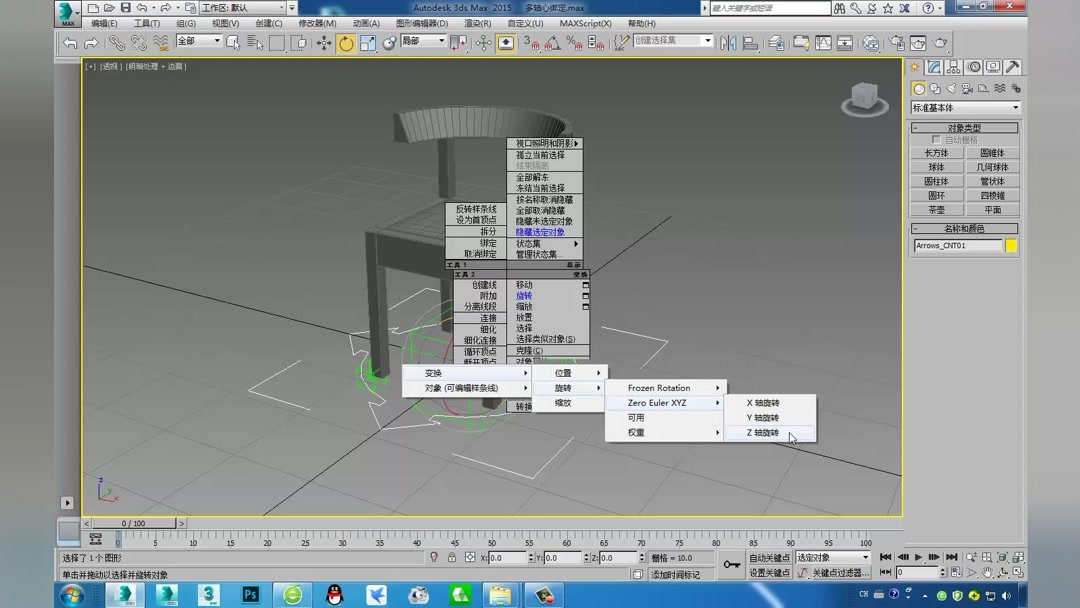This screenshot has width=1080, height=608.
Task: Click the 茶壶 creation button
Action: coord(937,208)
